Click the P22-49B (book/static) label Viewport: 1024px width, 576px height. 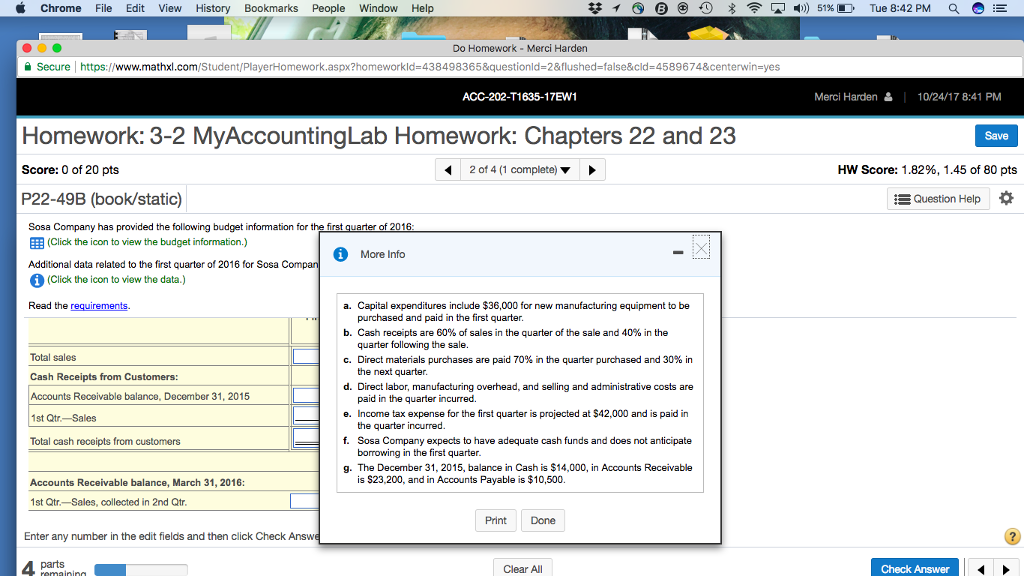(101, 199)
